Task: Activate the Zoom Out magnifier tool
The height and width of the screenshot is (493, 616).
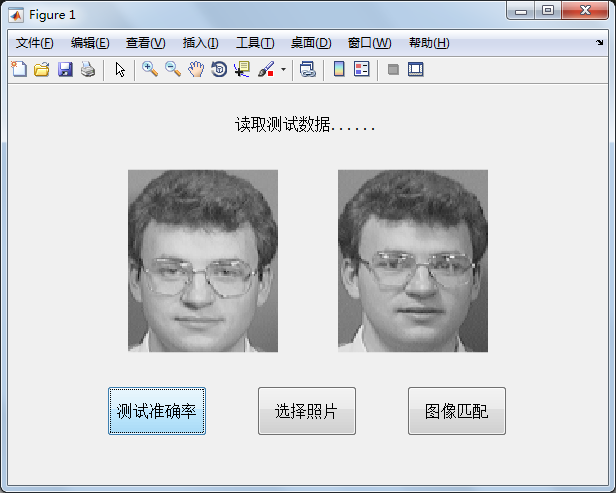Action: click(x=173, y=69)
